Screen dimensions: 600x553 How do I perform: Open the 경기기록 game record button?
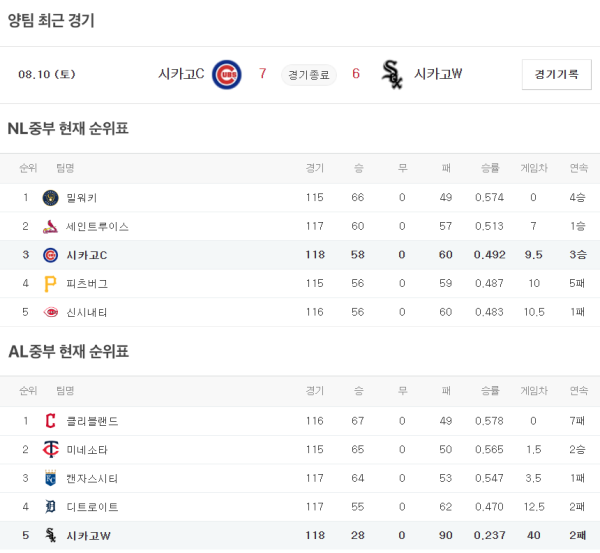click(556, 74)
